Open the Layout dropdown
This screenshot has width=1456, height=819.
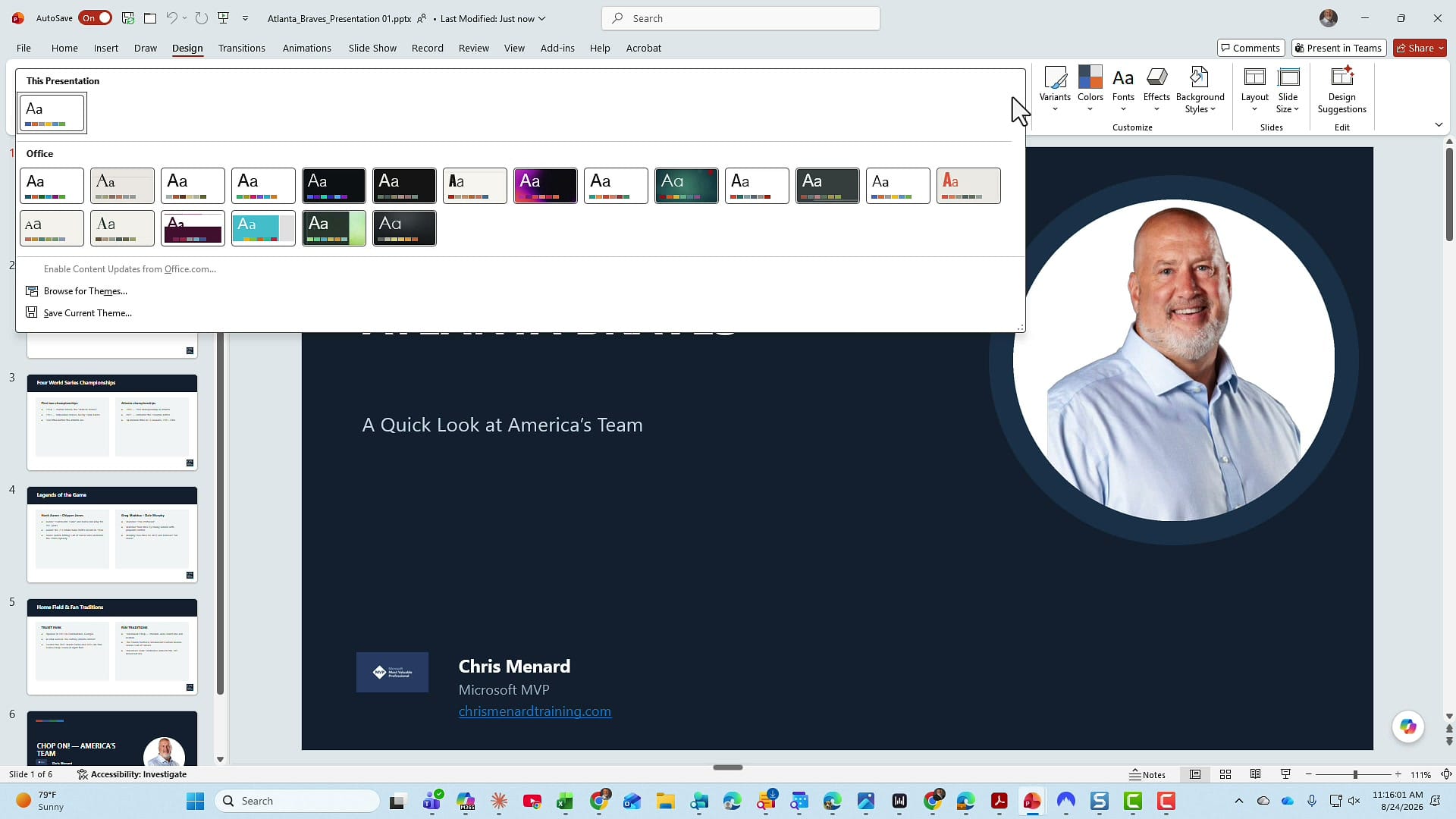(x=1254, y=89)
